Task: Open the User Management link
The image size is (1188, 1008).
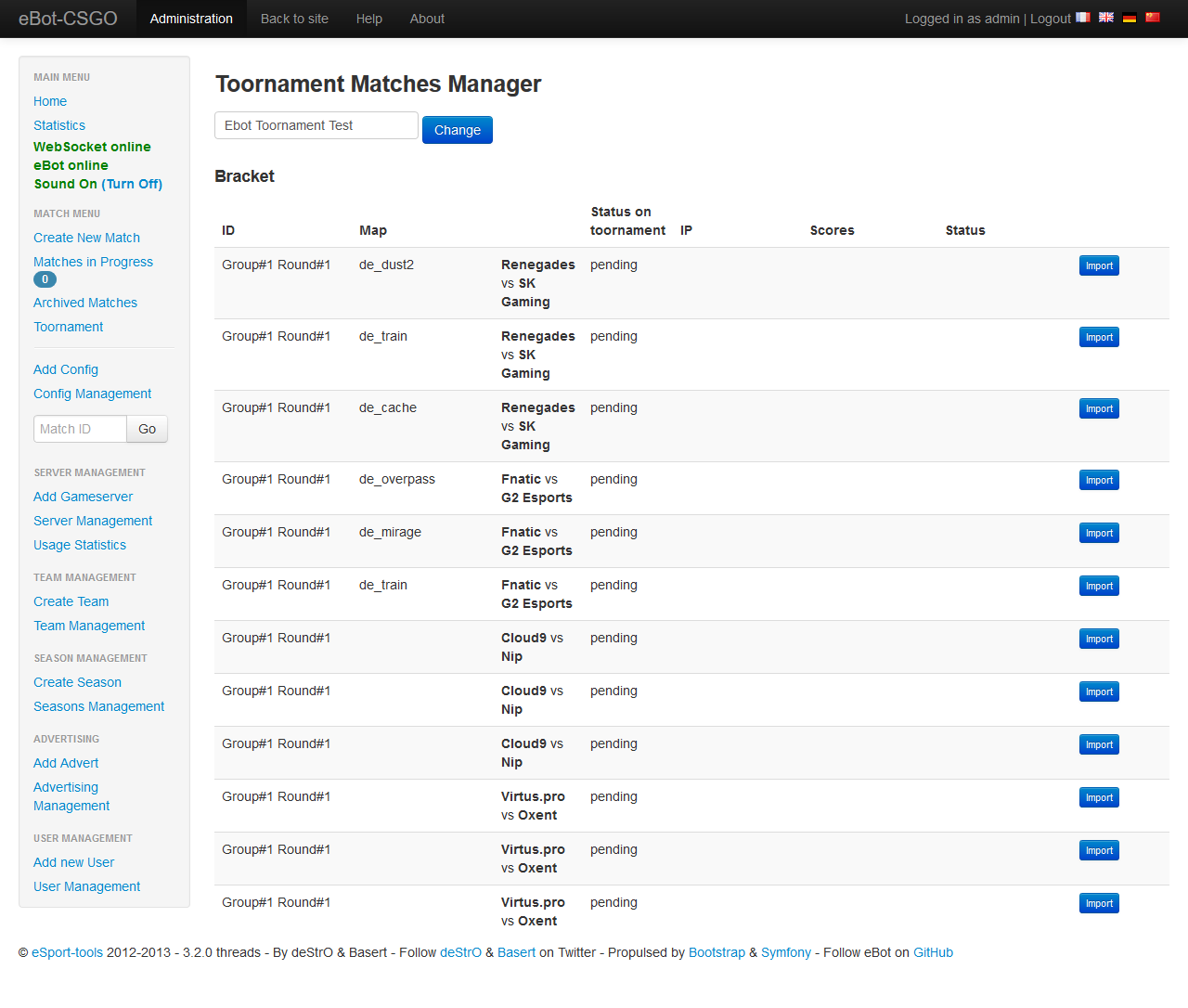Action: pos(86,886)
